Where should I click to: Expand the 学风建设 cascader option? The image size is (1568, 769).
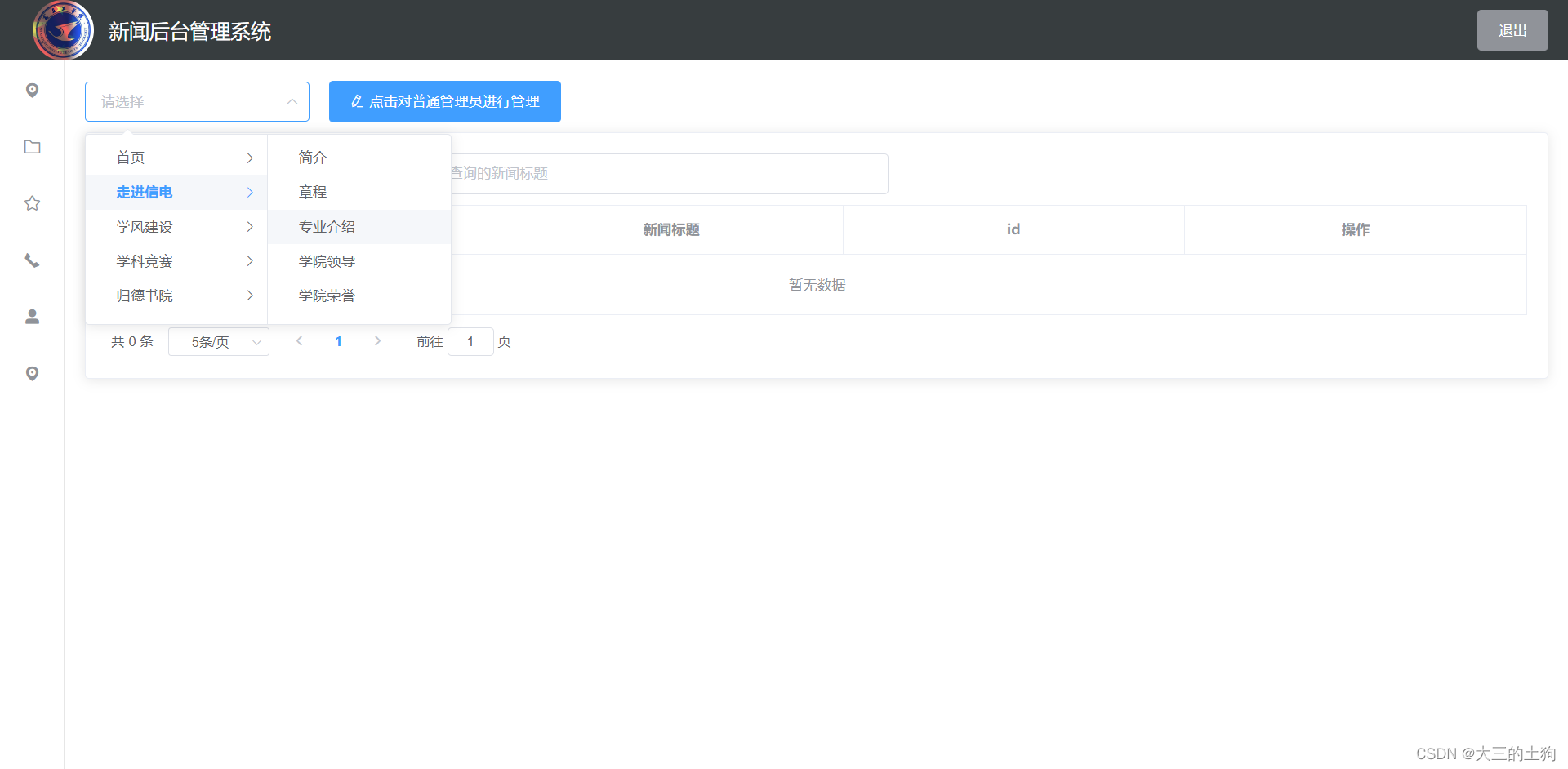(x=176, y=227)
